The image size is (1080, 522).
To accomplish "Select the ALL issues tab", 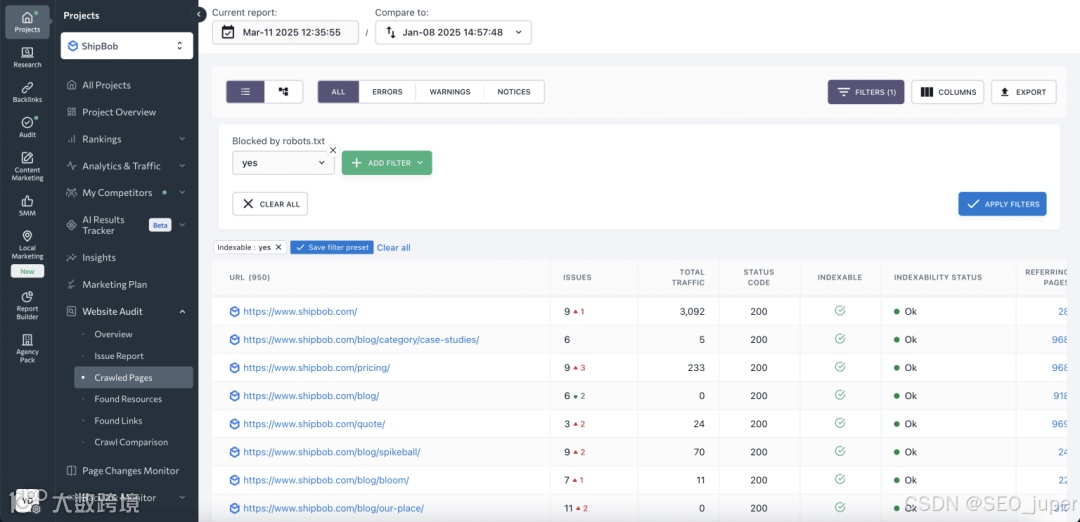I will [x=338, y=92].
